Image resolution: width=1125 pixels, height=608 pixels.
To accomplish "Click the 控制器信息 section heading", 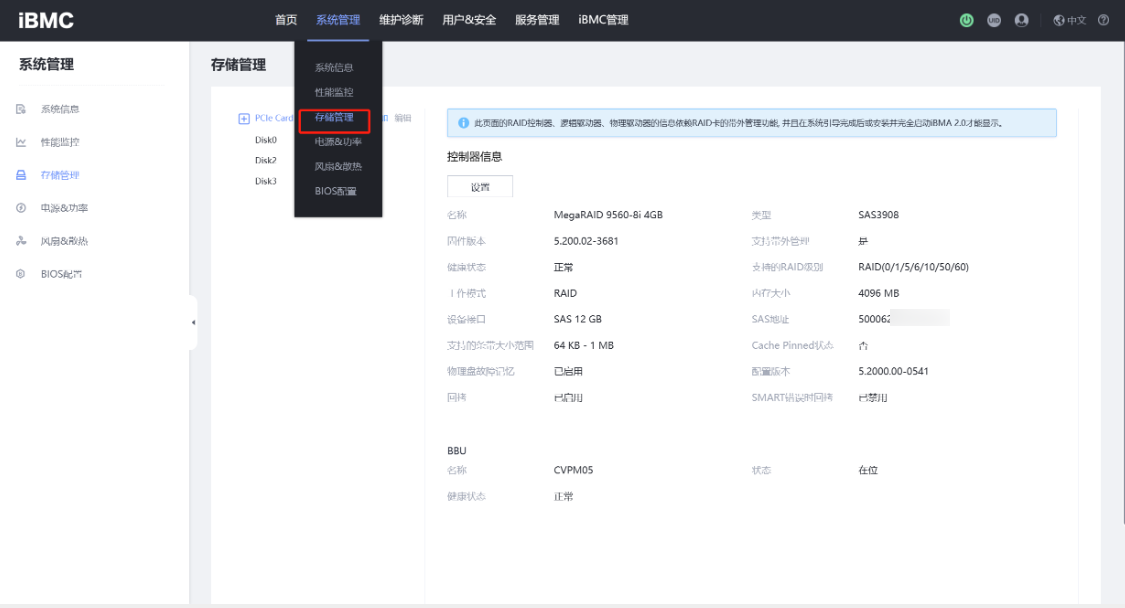I will point(474,156).
